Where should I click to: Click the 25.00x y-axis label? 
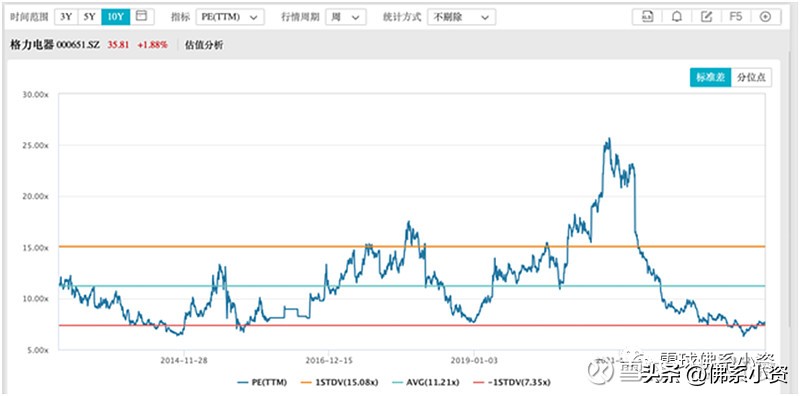point(35,145)
